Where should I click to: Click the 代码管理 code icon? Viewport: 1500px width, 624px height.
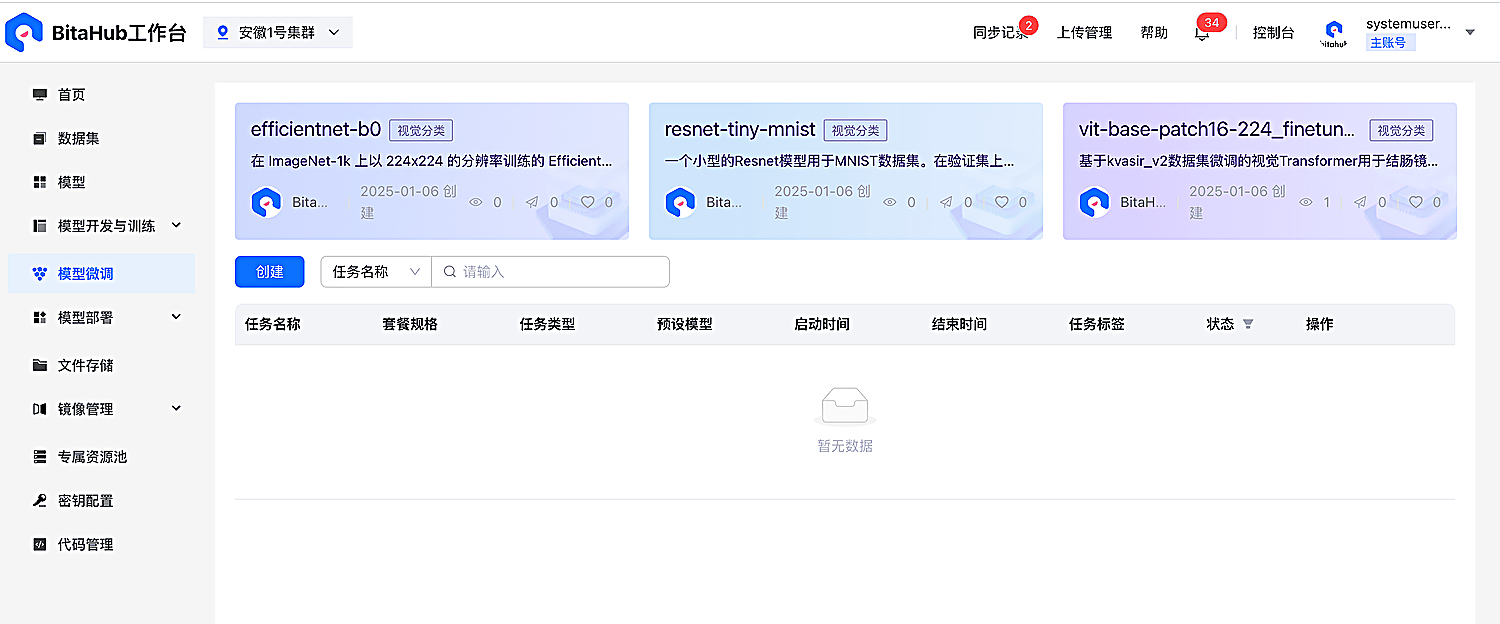point(40,545)
